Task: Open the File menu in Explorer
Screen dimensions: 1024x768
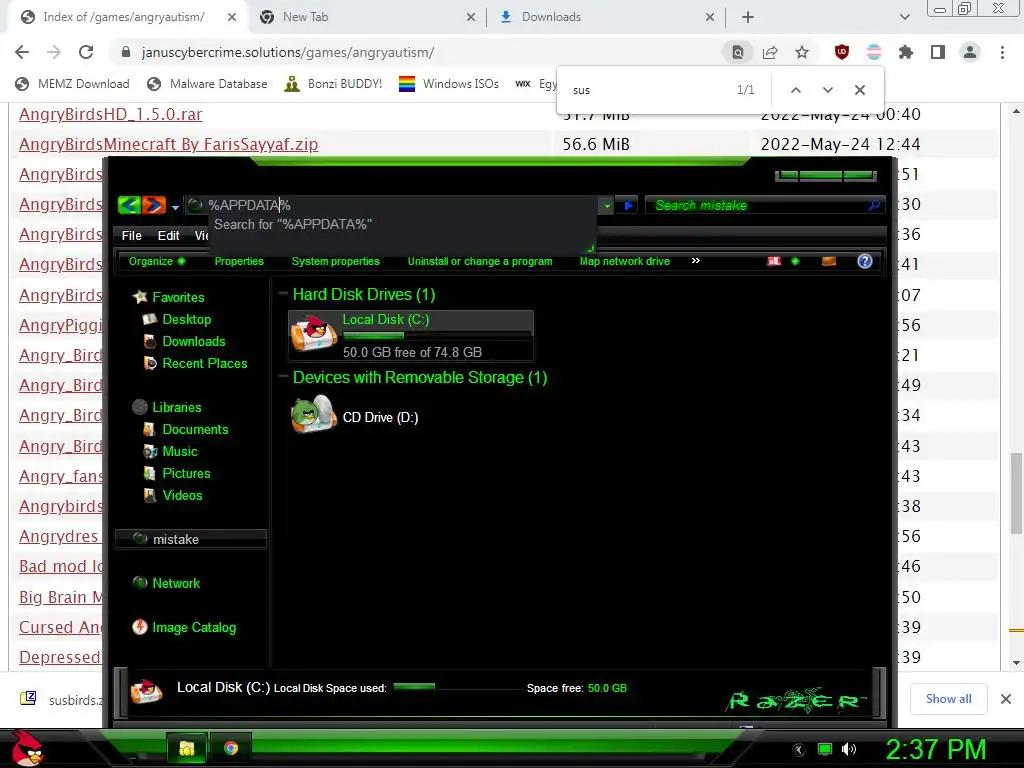Action: pos(131,236)
